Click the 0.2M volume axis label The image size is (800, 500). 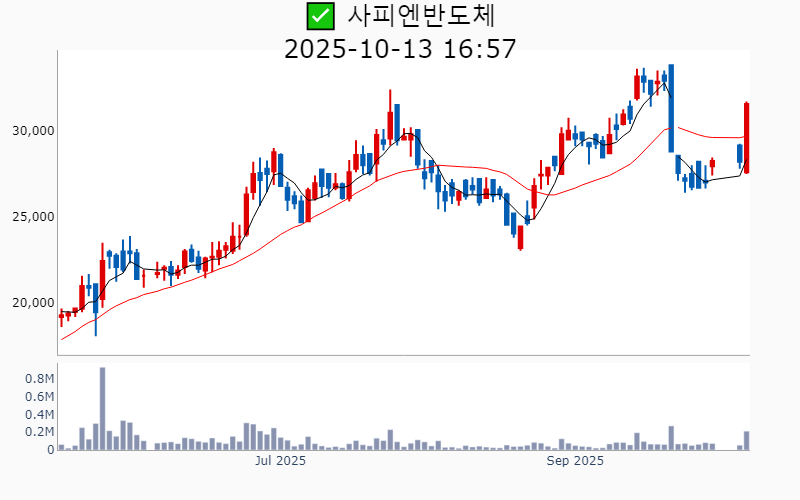point(39,432)
